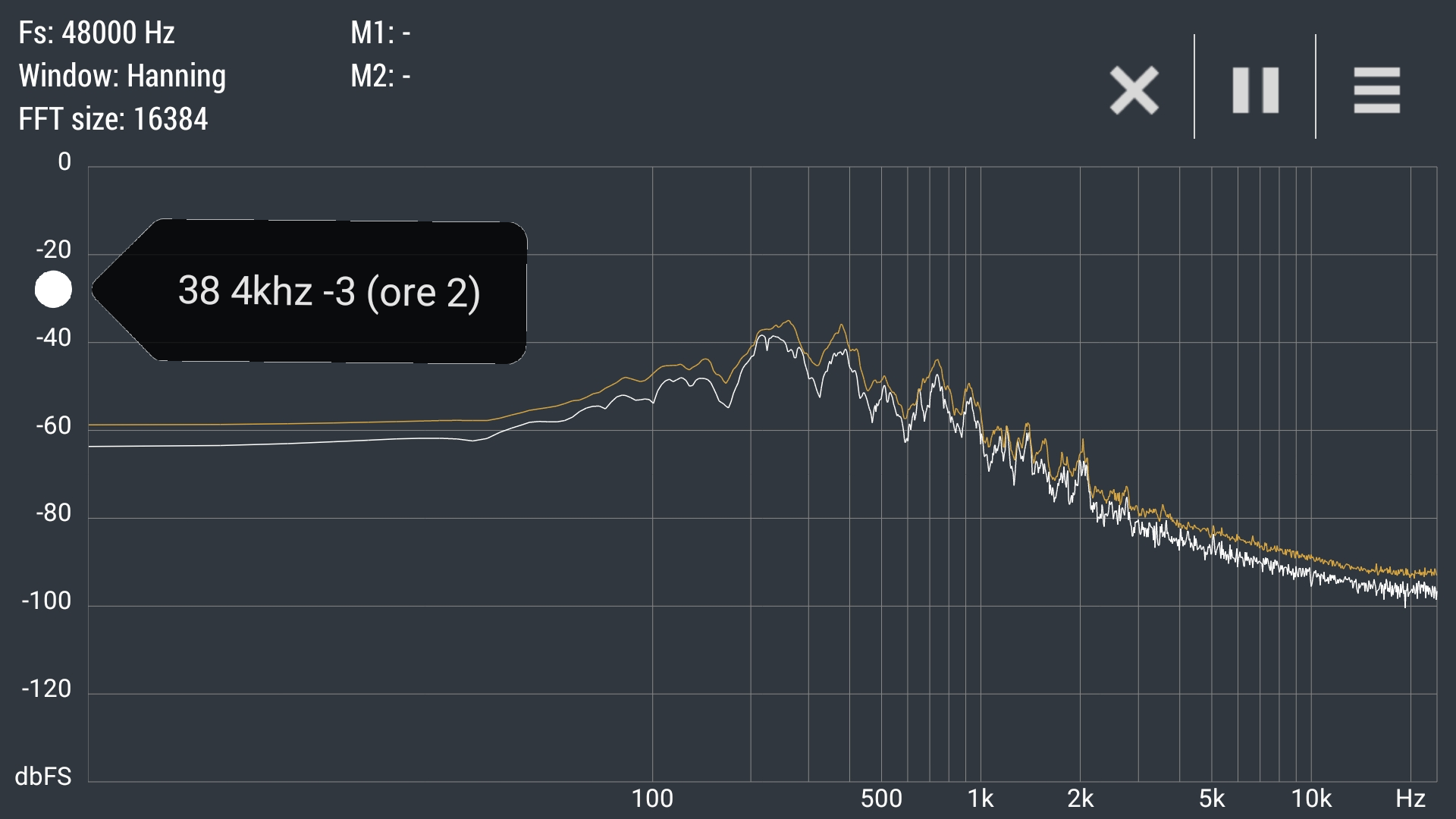
Task: Click the 10k frequency axis label
Action: [x=1311, y=799]
